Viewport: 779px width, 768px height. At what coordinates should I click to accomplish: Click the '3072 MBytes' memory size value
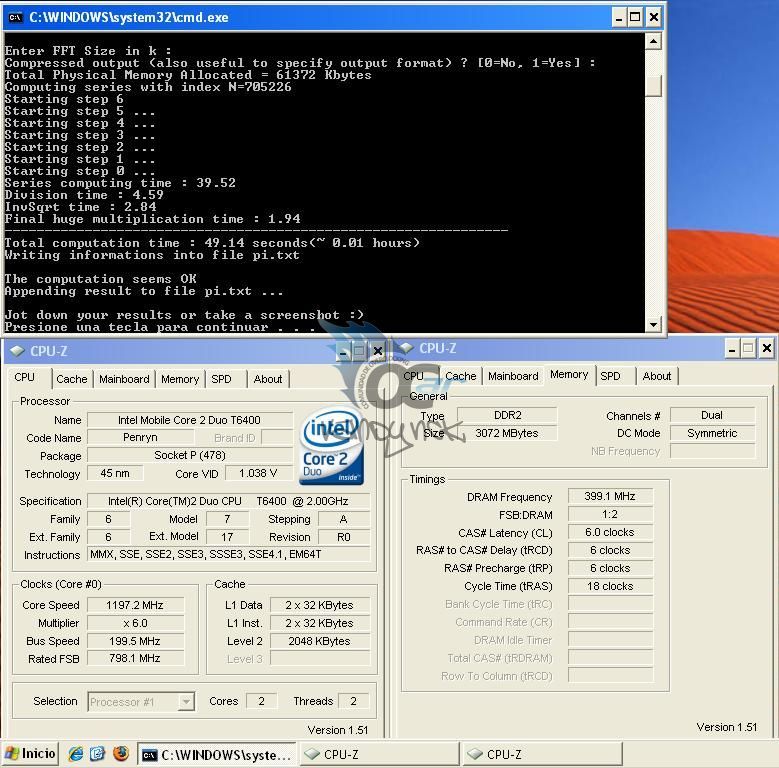tap(507, 433)
